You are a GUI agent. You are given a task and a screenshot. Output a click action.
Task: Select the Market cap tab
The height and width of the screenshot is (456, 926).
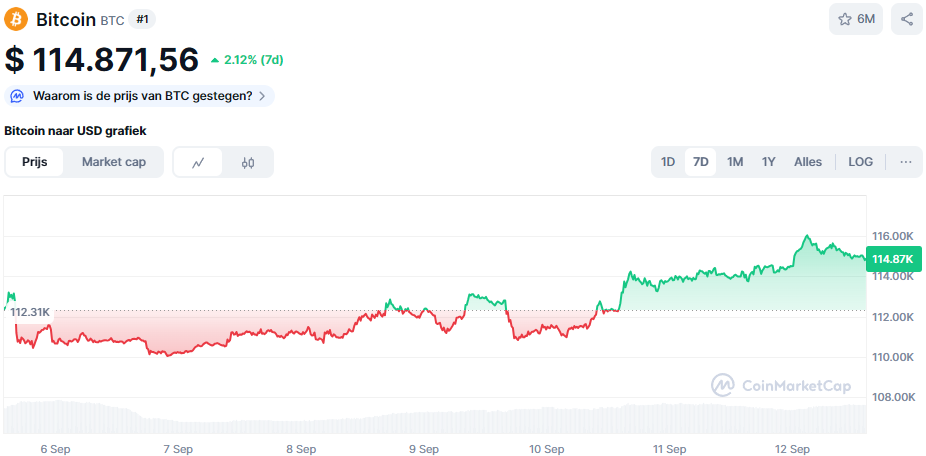point(113,162)
